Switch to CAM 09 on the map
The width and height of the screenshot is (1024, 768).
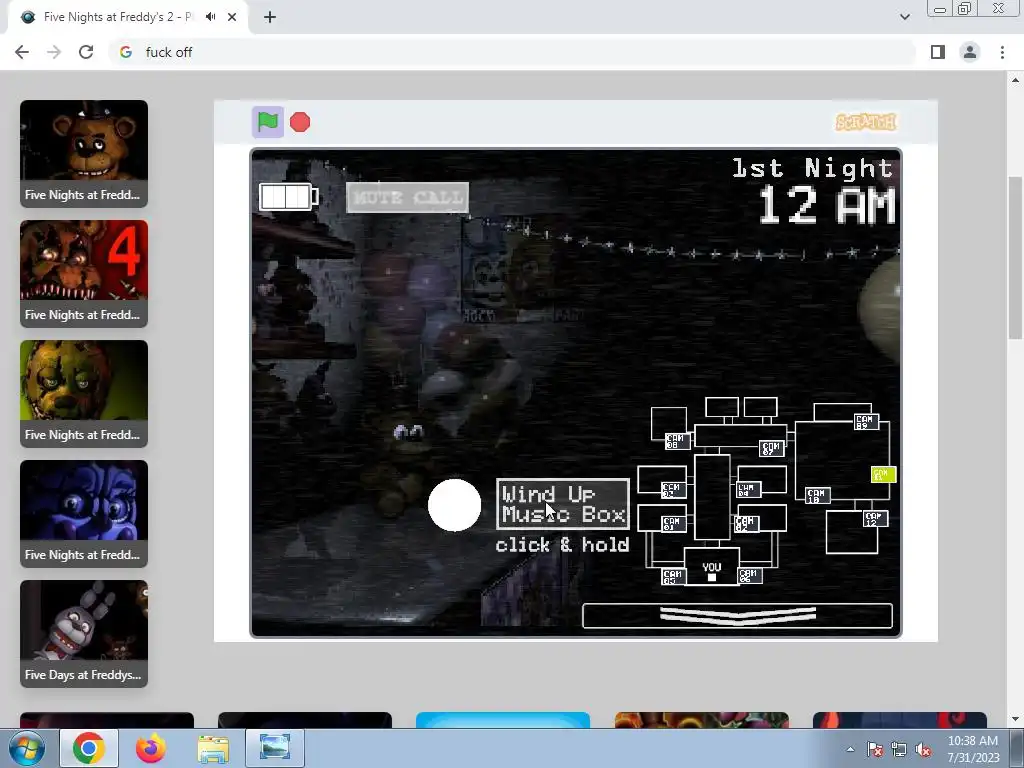[x=866, y=421]
